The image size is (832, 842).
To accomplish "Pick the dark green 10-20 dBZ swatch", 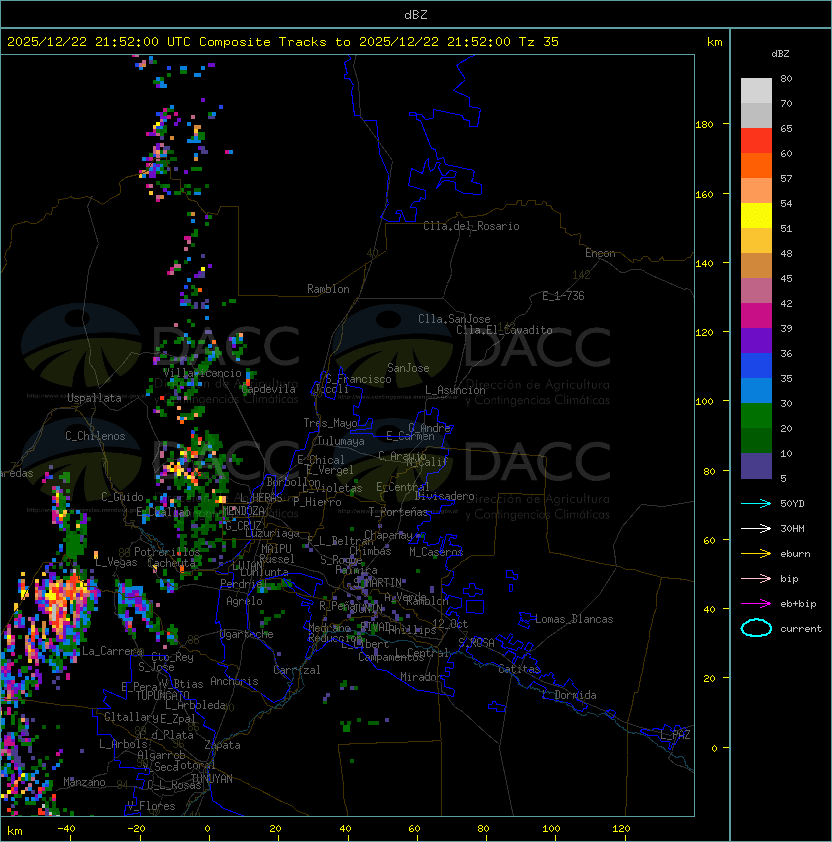I will tap(756, 440).
